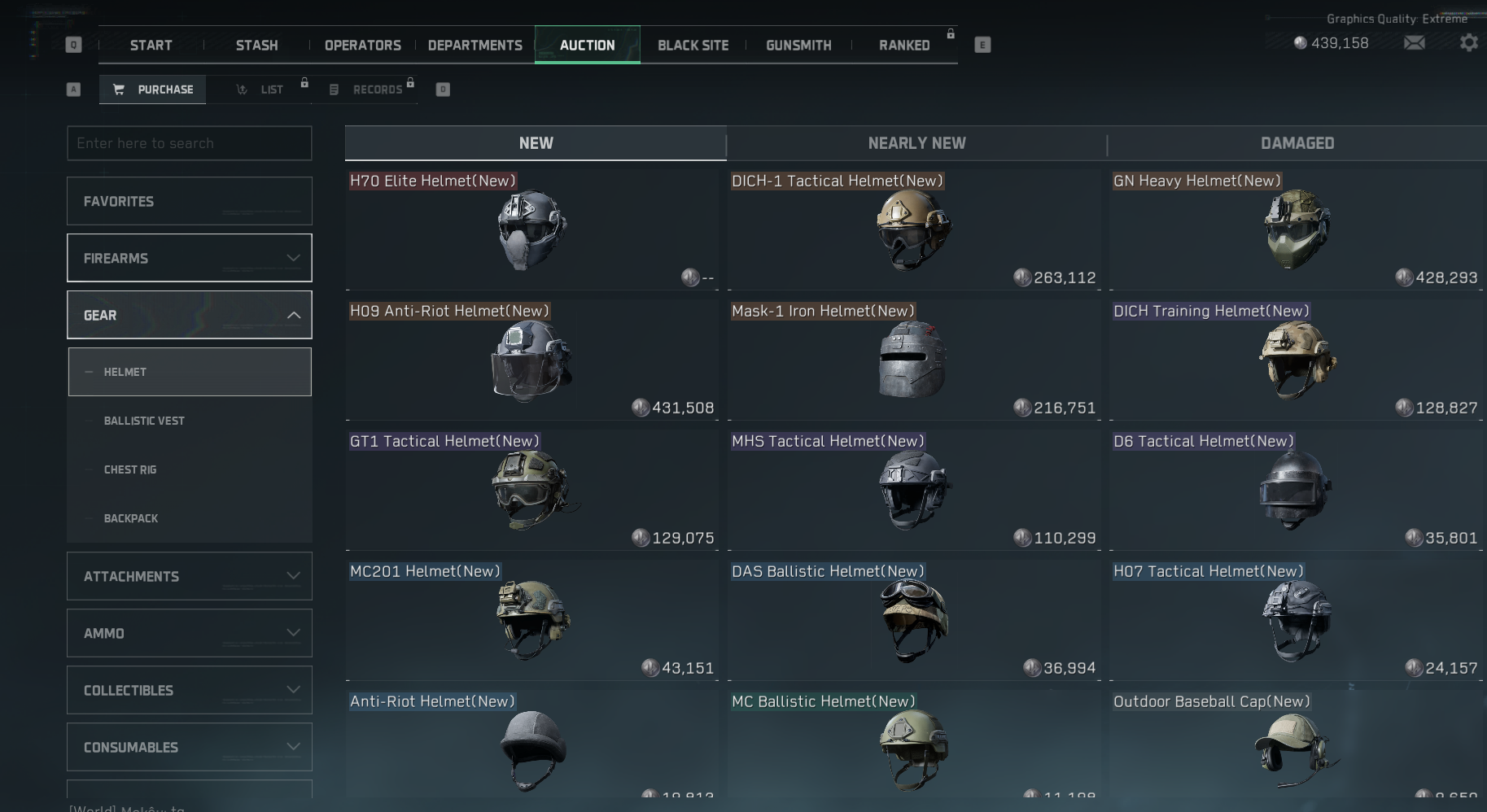Select the Damaged condition tab

coord(1297,143)
